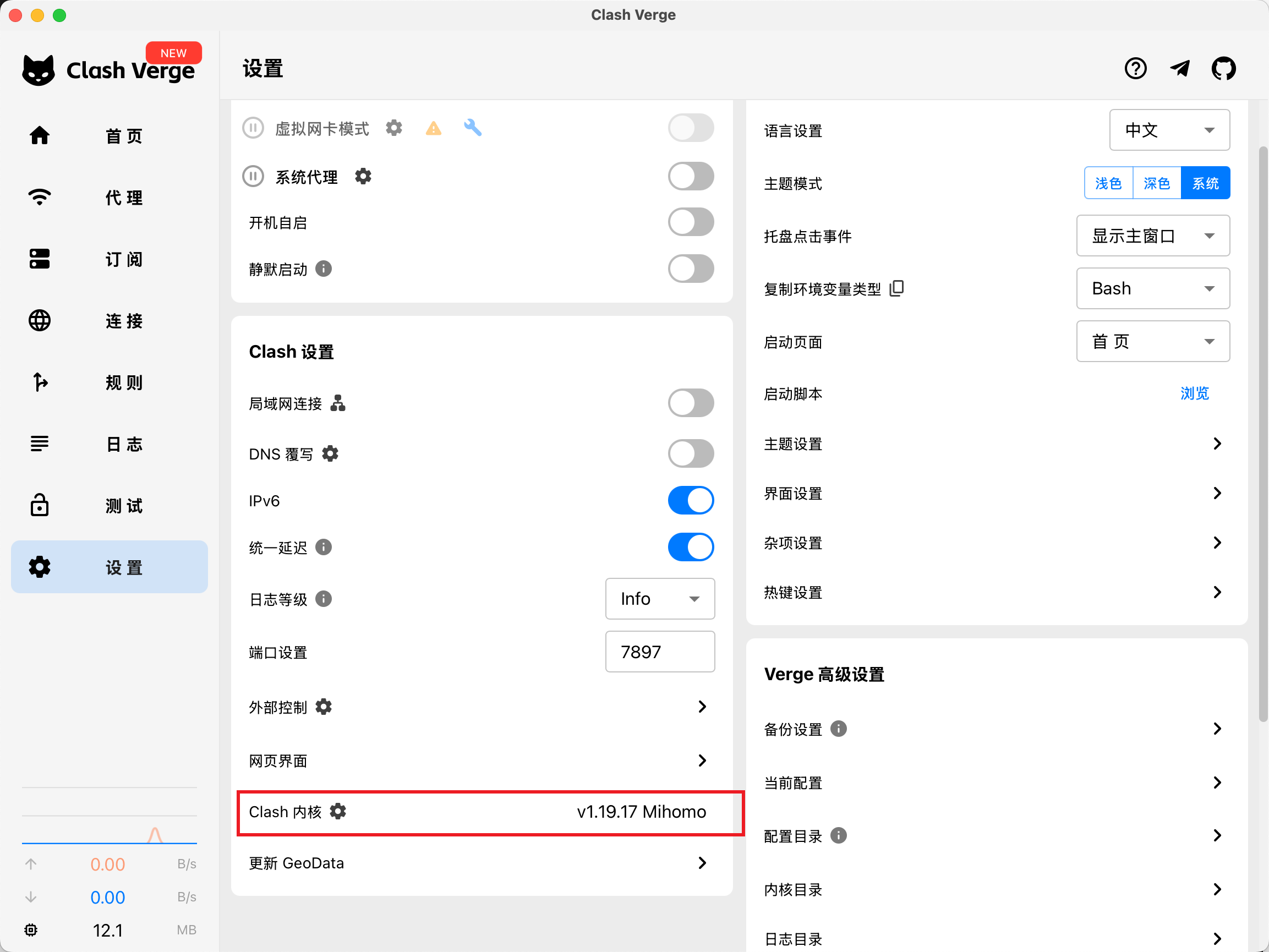Viewport: 1269px width, 952px height.
Task: Click the globe icon for 连接
Action: pyautogui.click(x=40, y=320)
